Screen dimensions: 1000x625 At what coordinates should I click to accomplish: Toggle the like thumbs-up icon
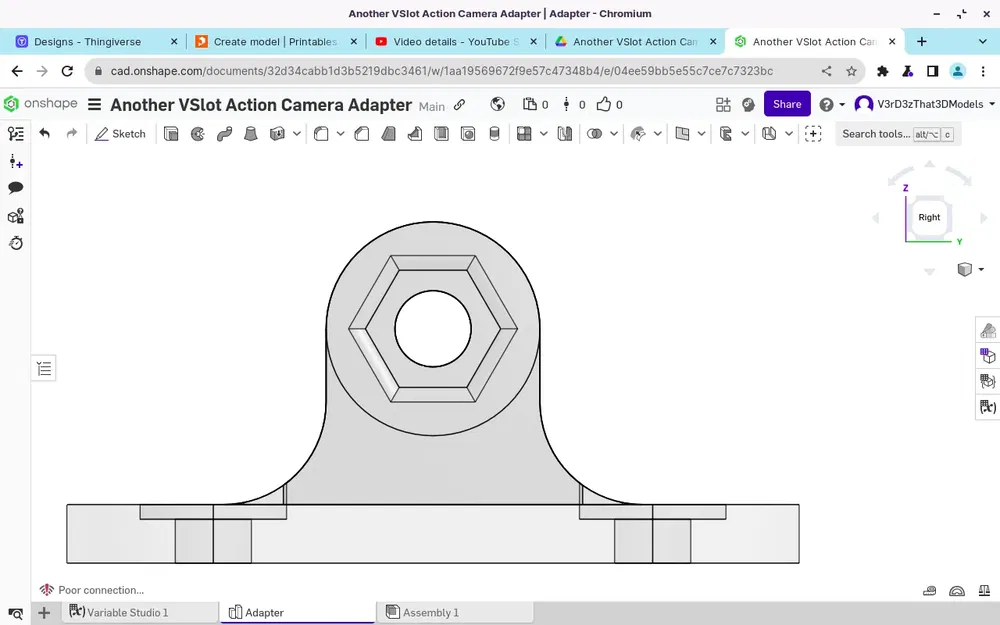603,104
